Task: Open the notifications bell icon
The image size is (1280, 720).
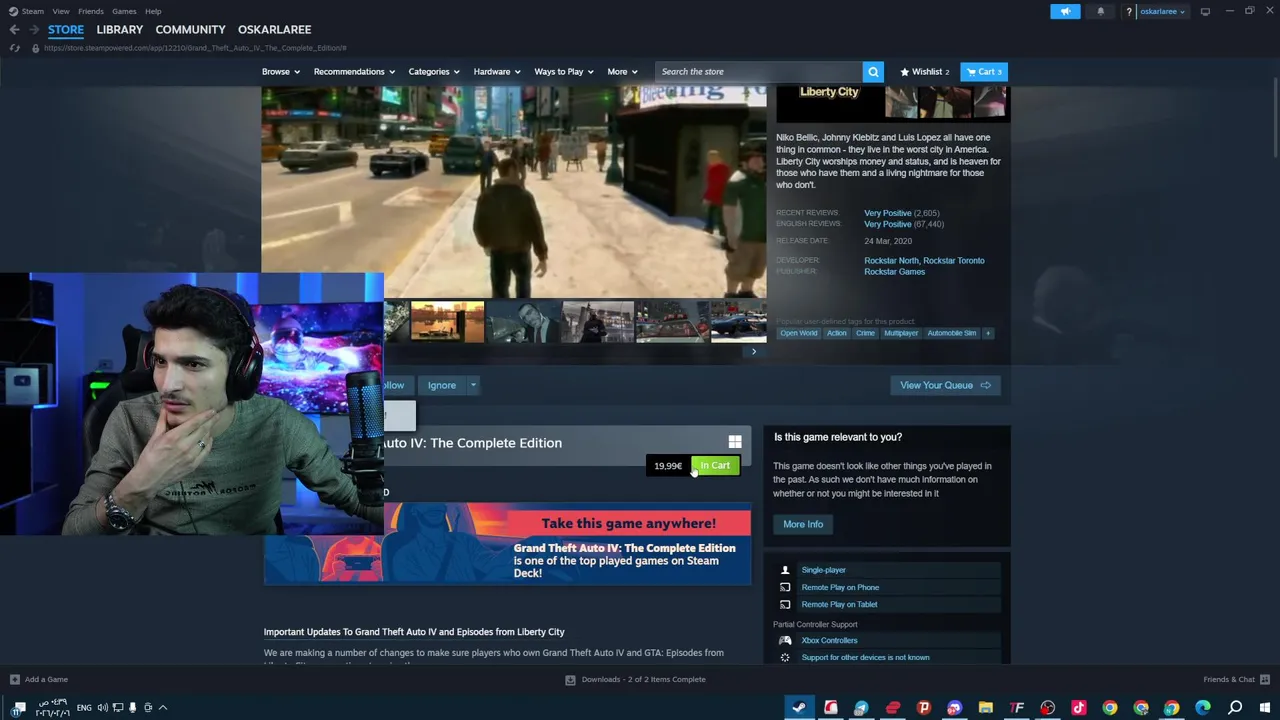Action: pos(1101,11)
